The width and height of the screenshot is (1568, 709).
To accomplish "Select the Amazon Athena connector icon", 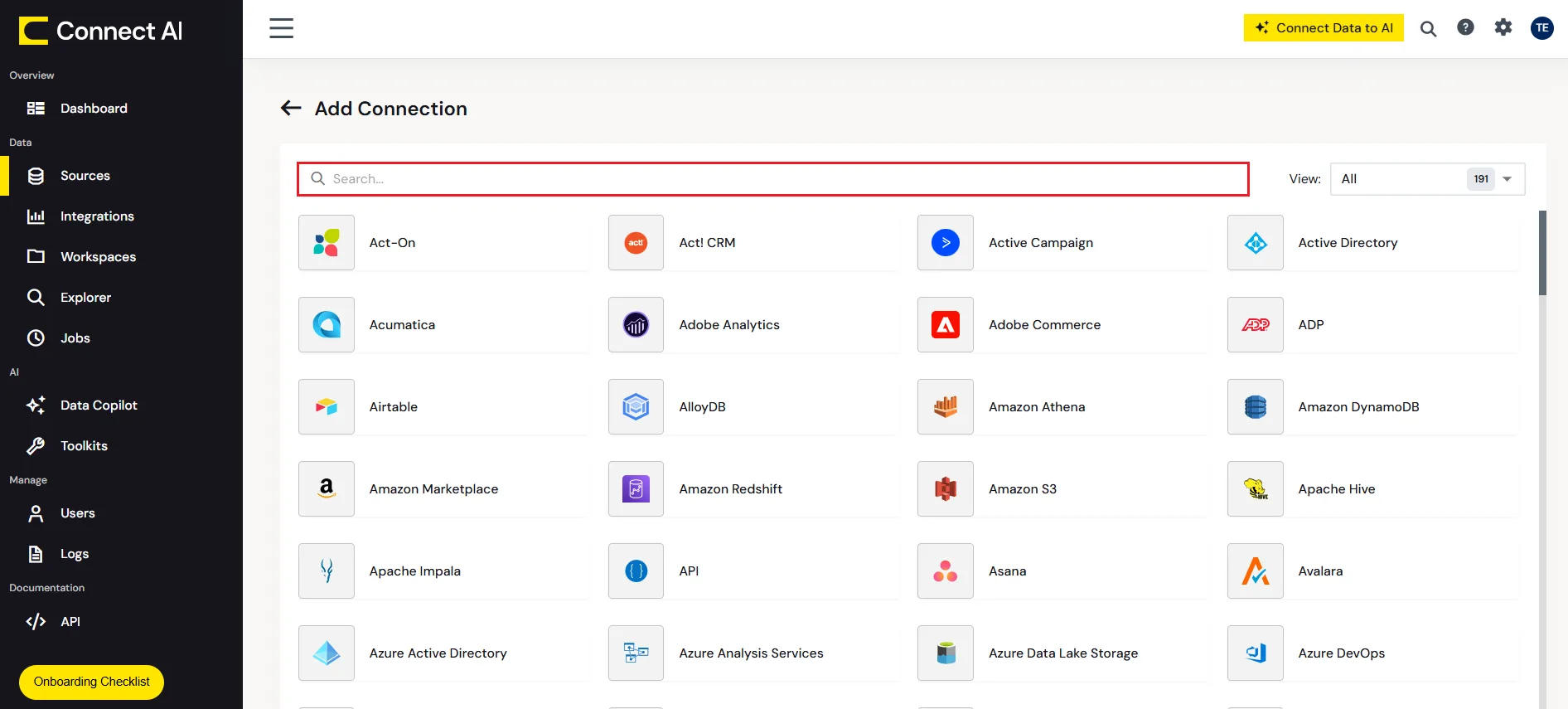I will (x=946, y=407).
